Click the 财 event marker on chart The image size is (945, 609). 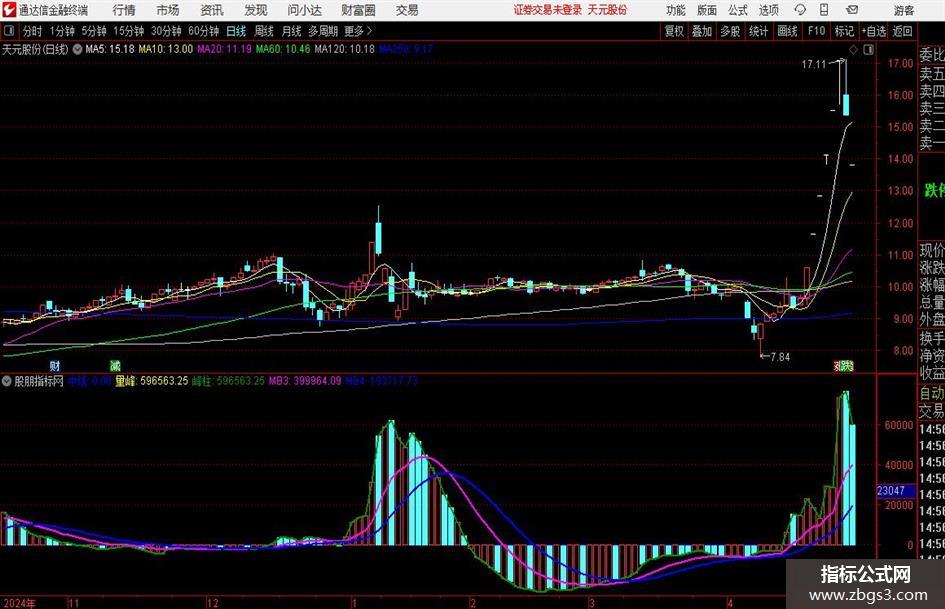[x=55, y=366]
